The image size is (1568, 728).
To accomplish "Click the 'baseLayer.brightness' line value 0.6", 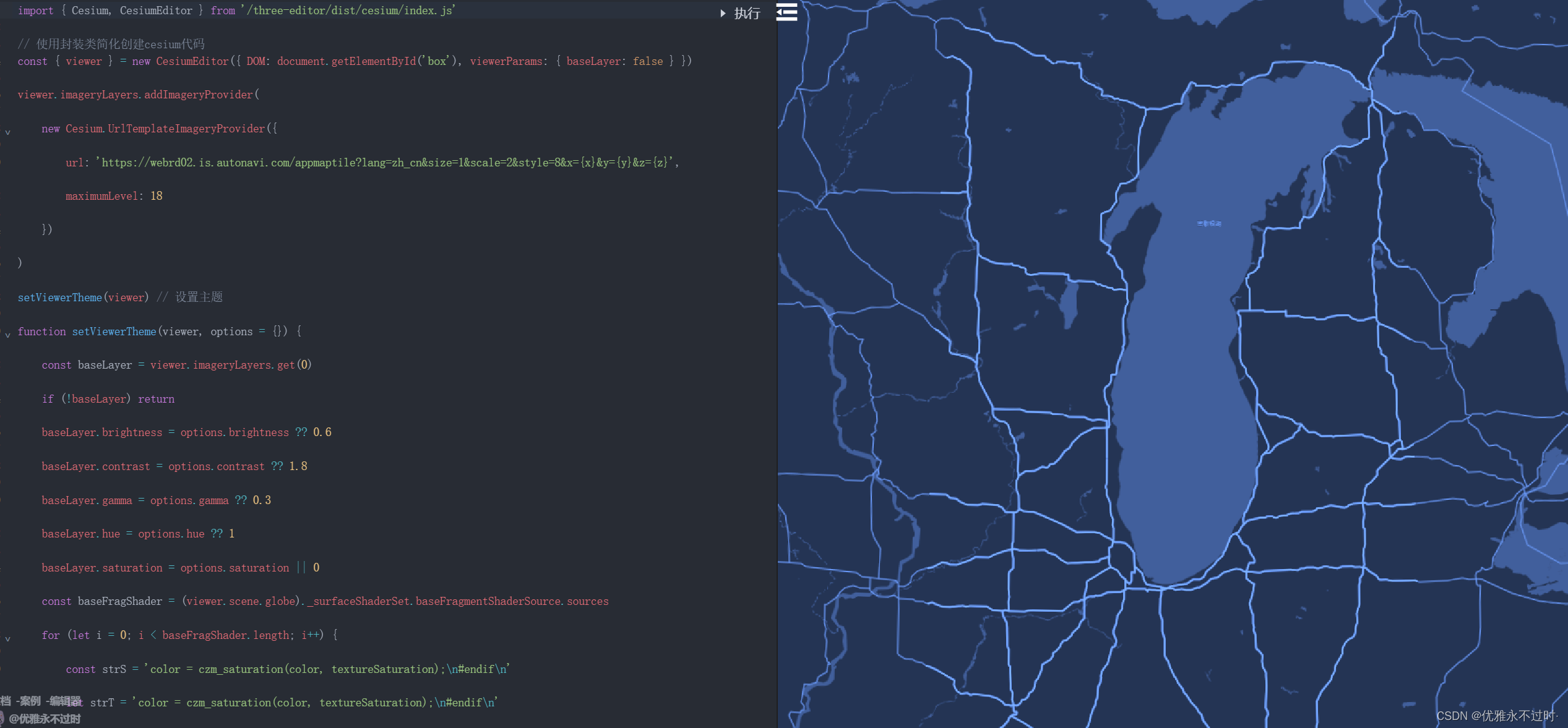I will tap(322, 432).
